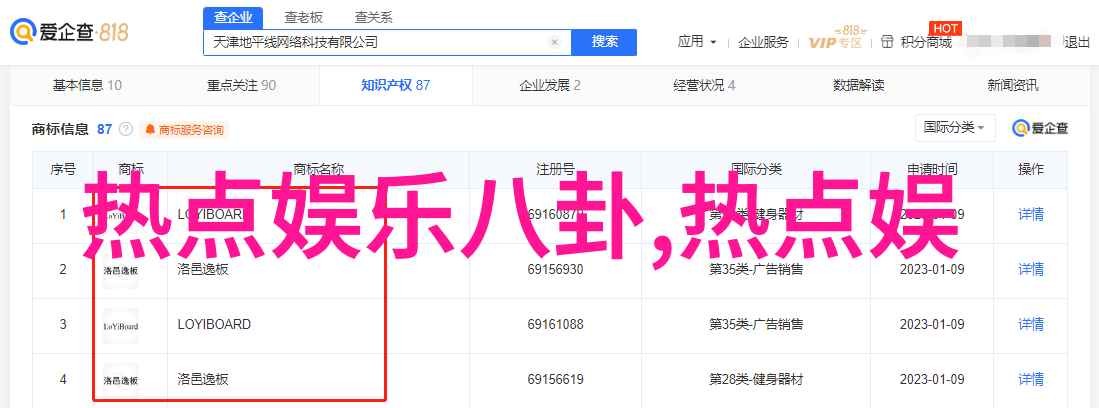Select the 查老板 search tab
The image size is (1099, 408).
[x=303, y=18]
